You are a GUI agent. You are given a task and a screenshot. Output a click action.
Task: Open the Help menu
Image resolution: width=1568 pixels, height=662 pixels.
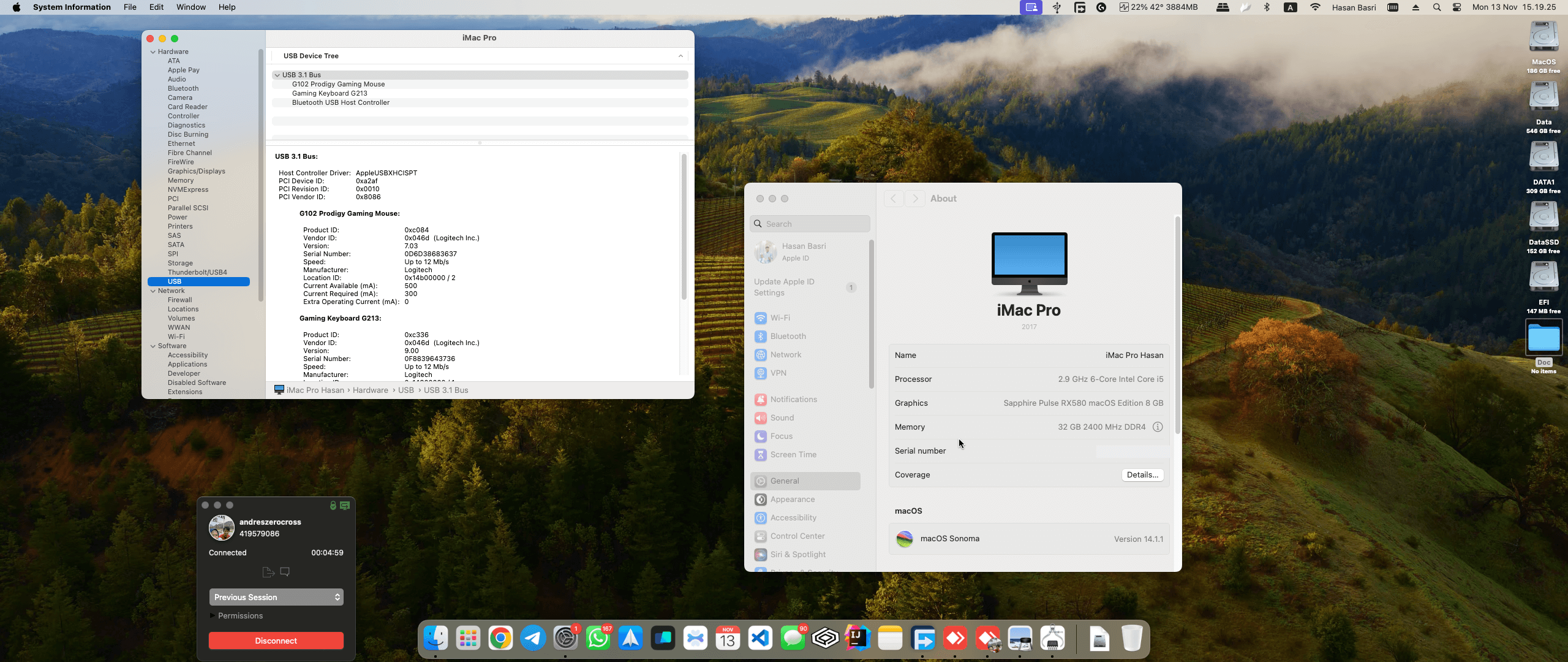point(227,7)
